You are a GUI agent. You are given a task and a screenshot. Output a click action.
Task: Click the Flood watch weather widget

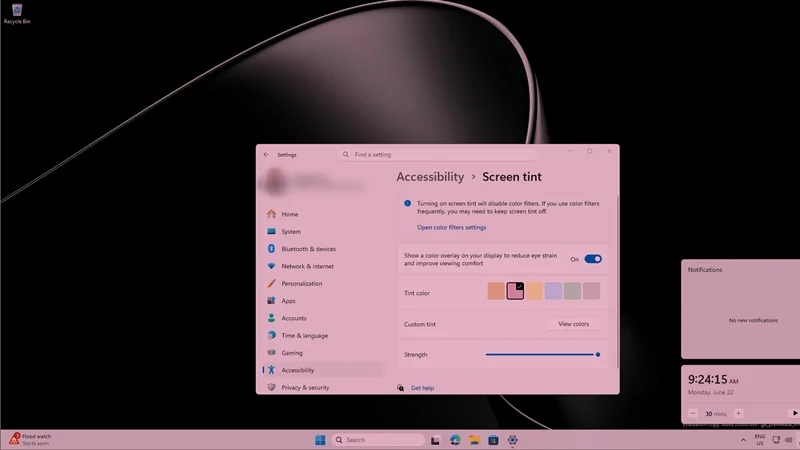(30, 439)
